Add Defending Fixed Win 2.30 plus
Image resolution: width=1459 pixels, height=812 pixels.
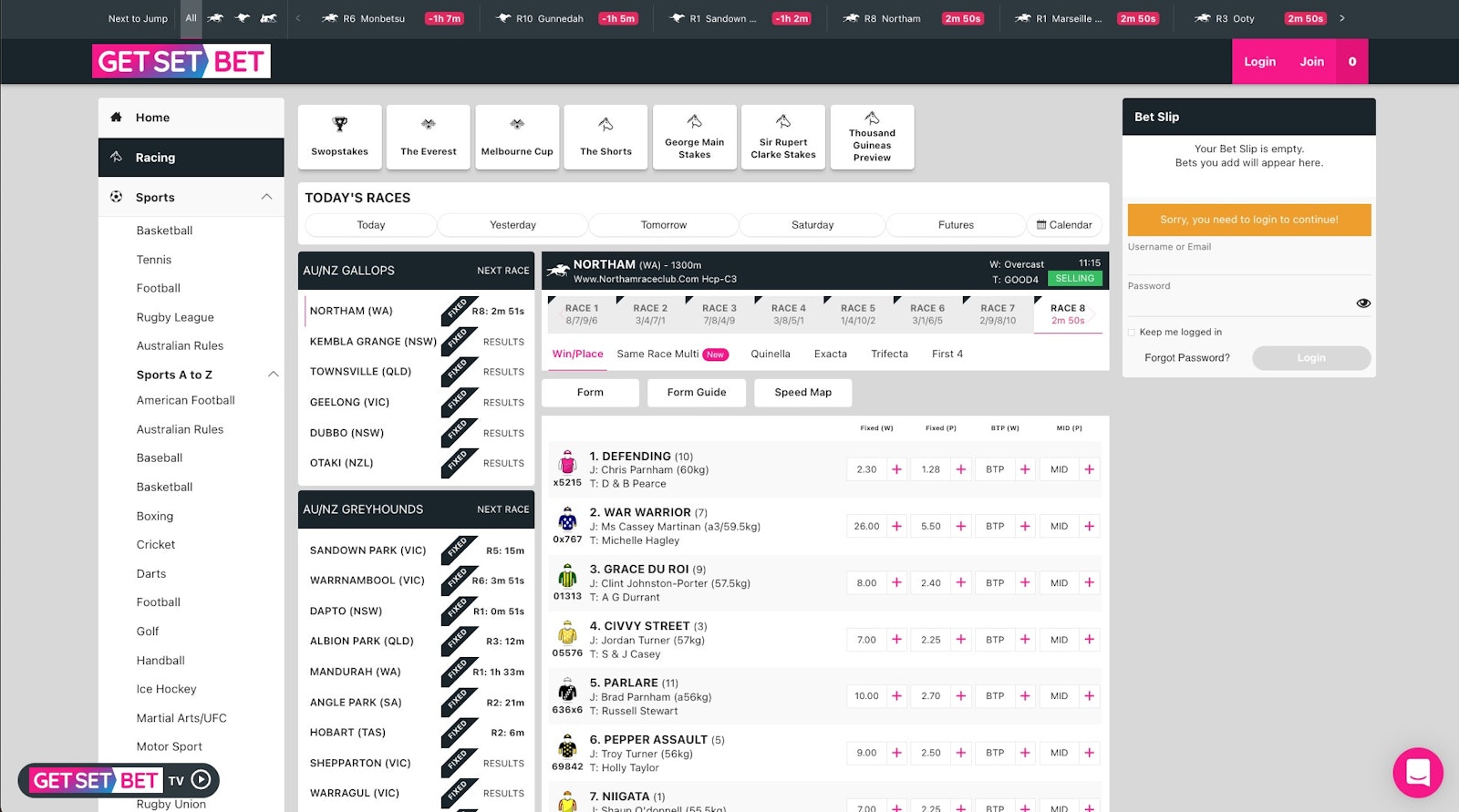coord(896,469)
